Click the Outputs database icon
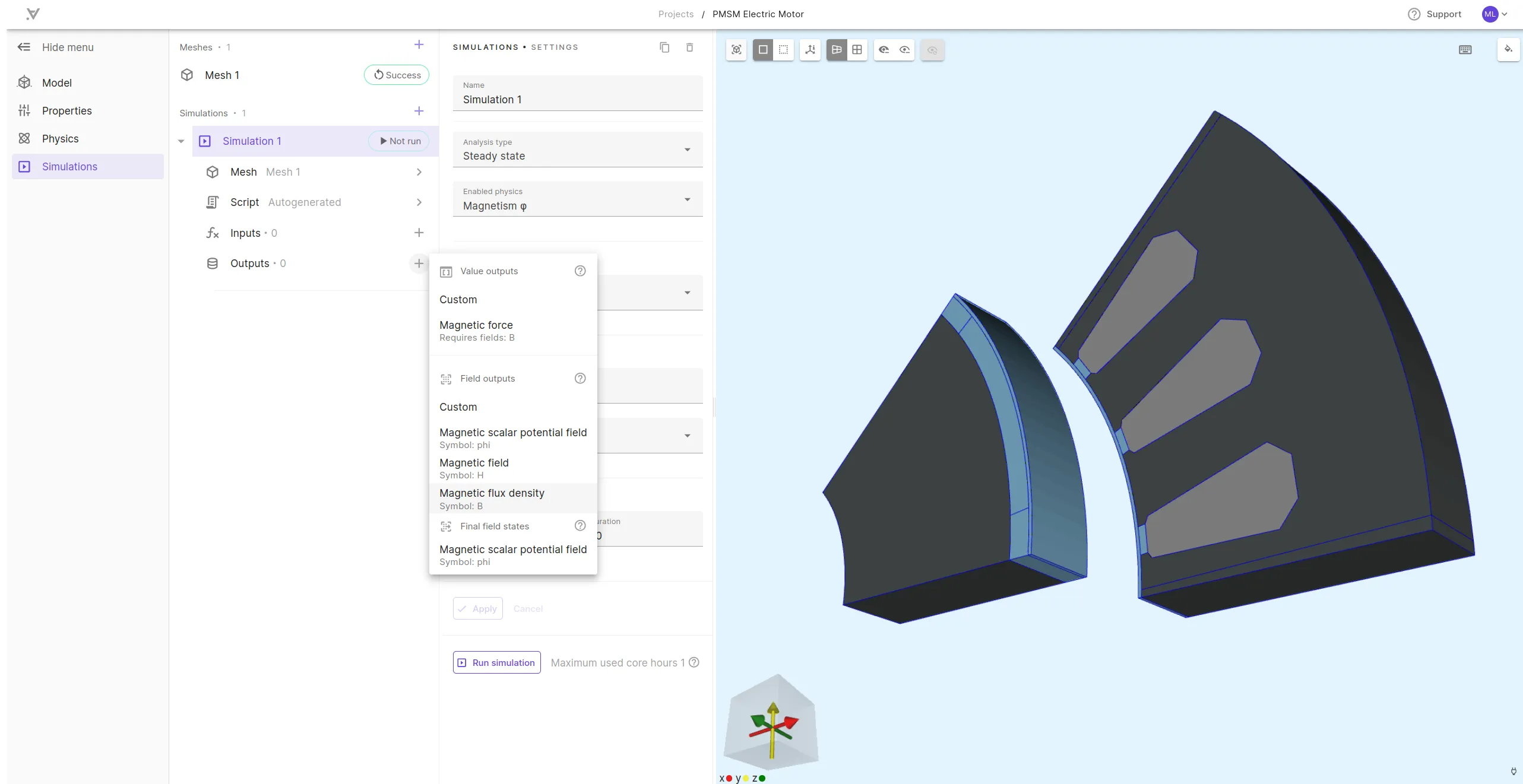The height and width of the screenshot is (784, 1523). pos(212,263)
